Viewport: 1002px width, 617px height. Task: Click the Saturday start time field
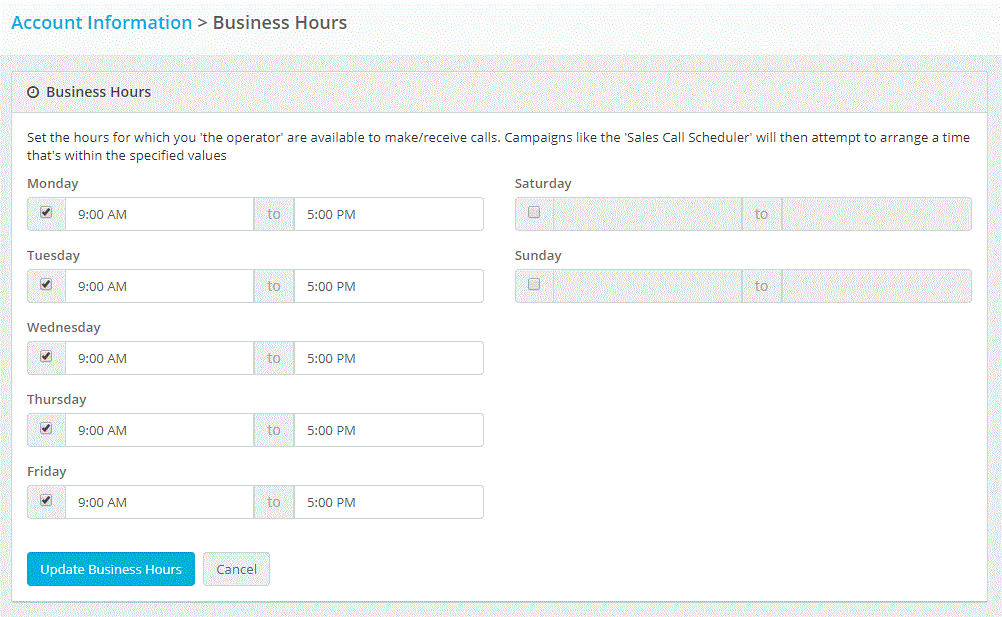(x=647, y=214)
